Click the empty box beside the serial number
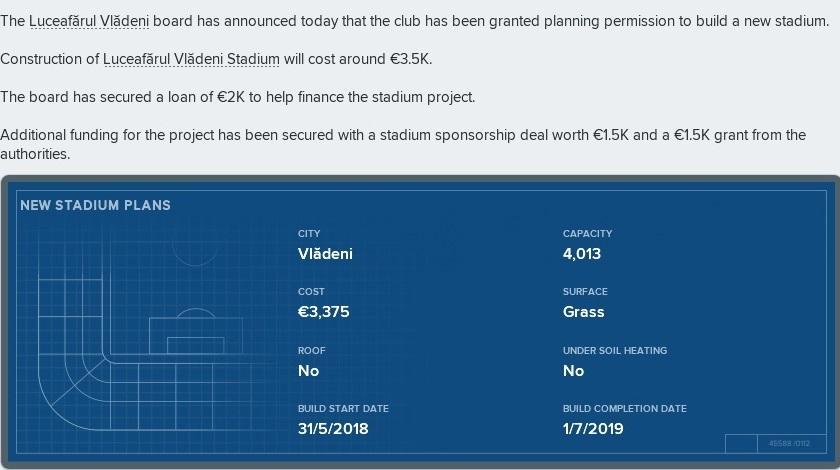This screenshot has width=840, height=470. [741, 444]
